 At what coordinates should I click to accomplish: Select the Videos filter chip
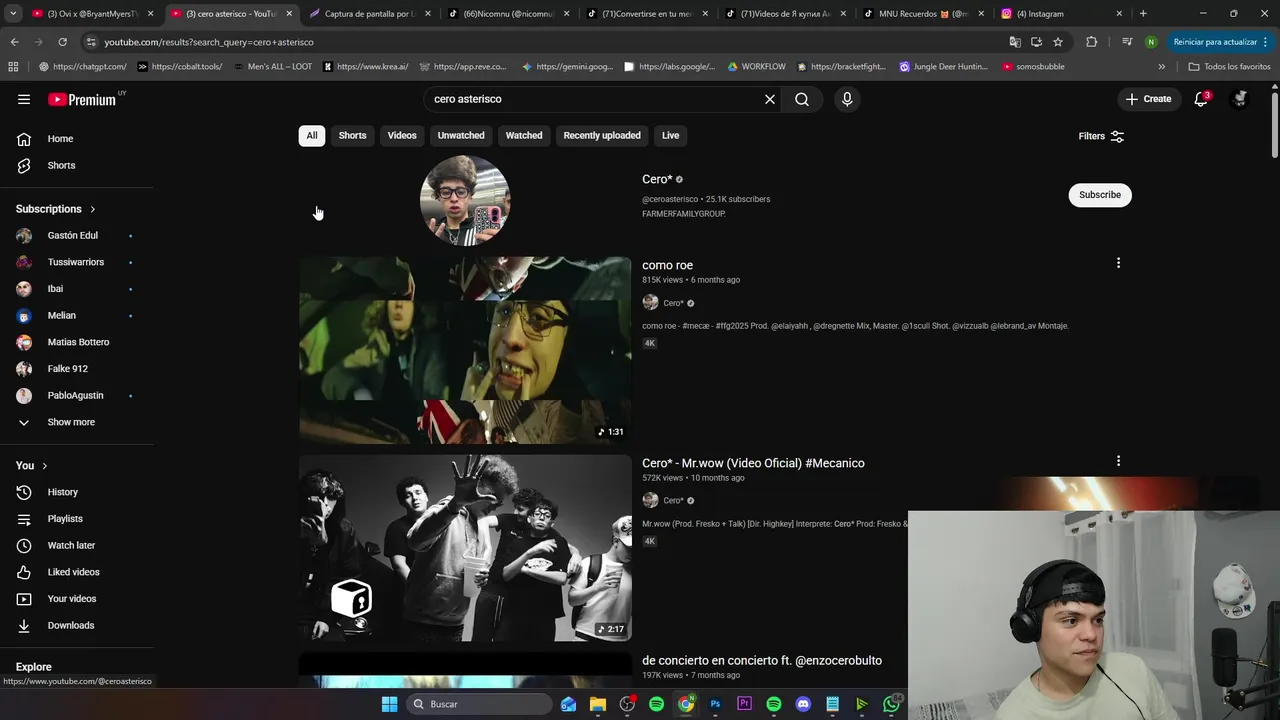[x=402, y=136]
